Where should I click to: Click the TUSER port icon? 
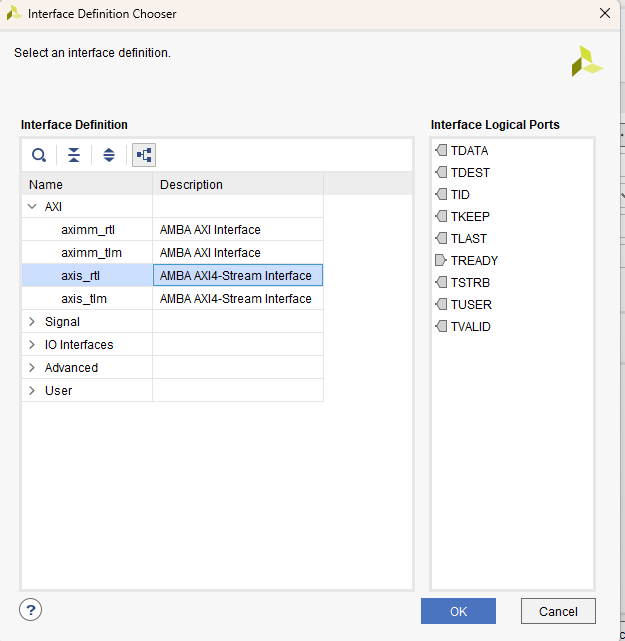pos(441,305)
